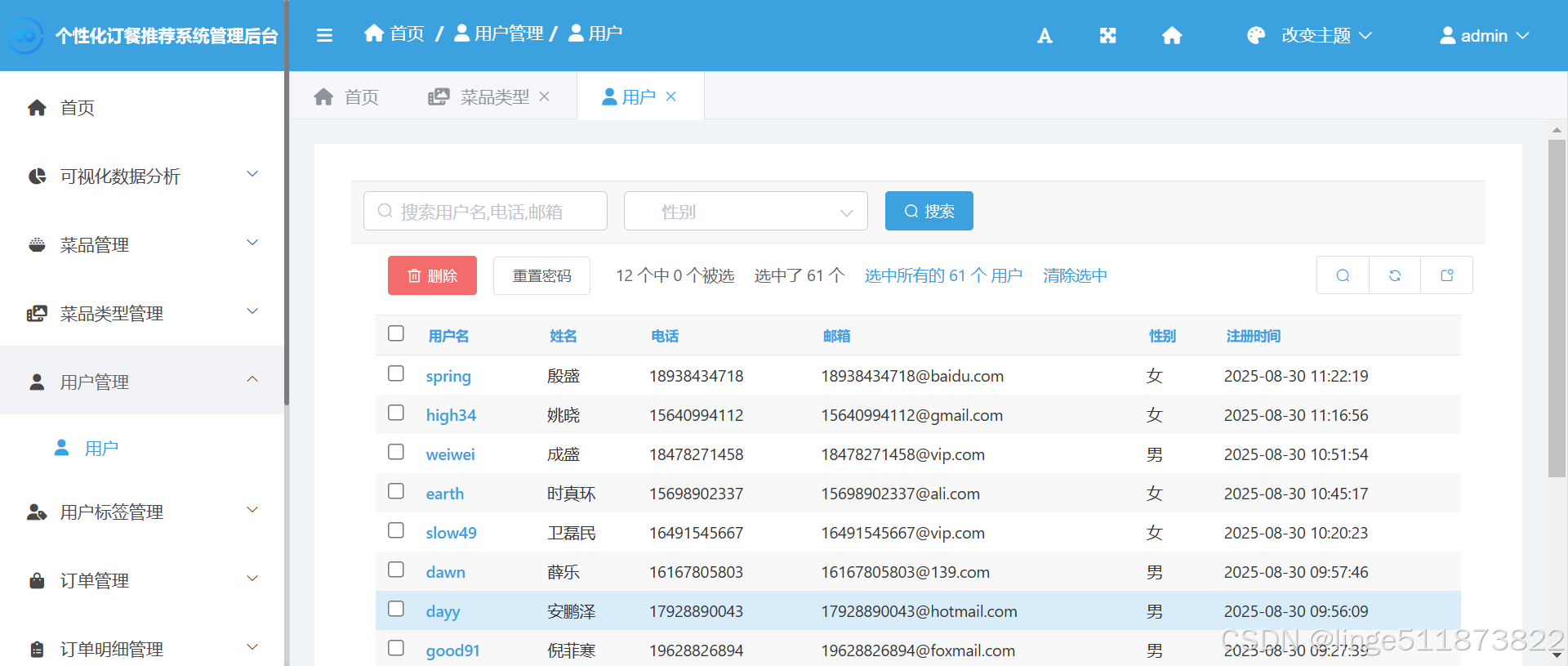
Task: Close the 菜品类型 tab
Action: click(545, 96)
